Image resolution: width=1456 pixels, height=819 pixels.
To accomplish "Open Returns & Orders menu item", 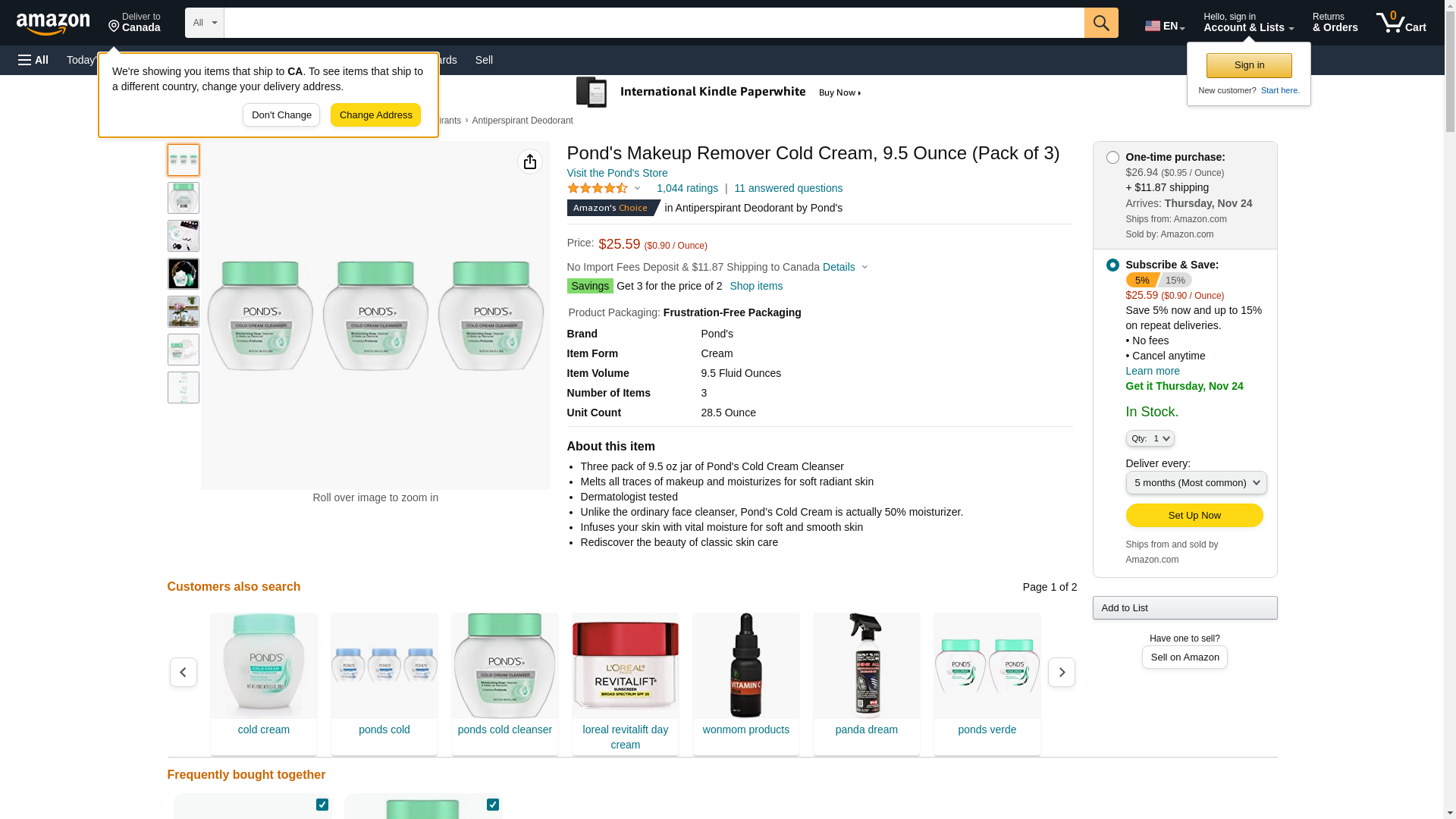I will pyautogui.click(x=1335, y=23).
